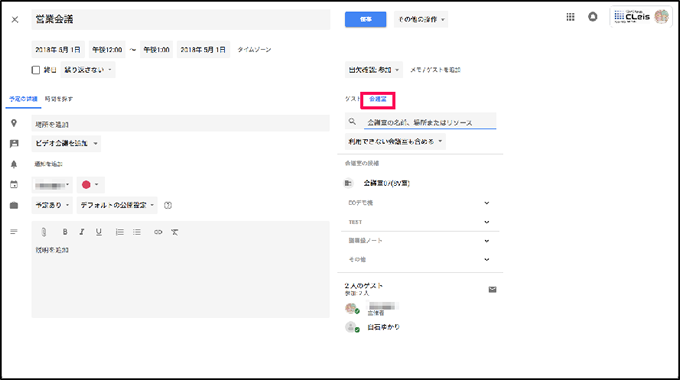Toggle bold formatting in the description
680x380 pixels.
coord(65,232)
